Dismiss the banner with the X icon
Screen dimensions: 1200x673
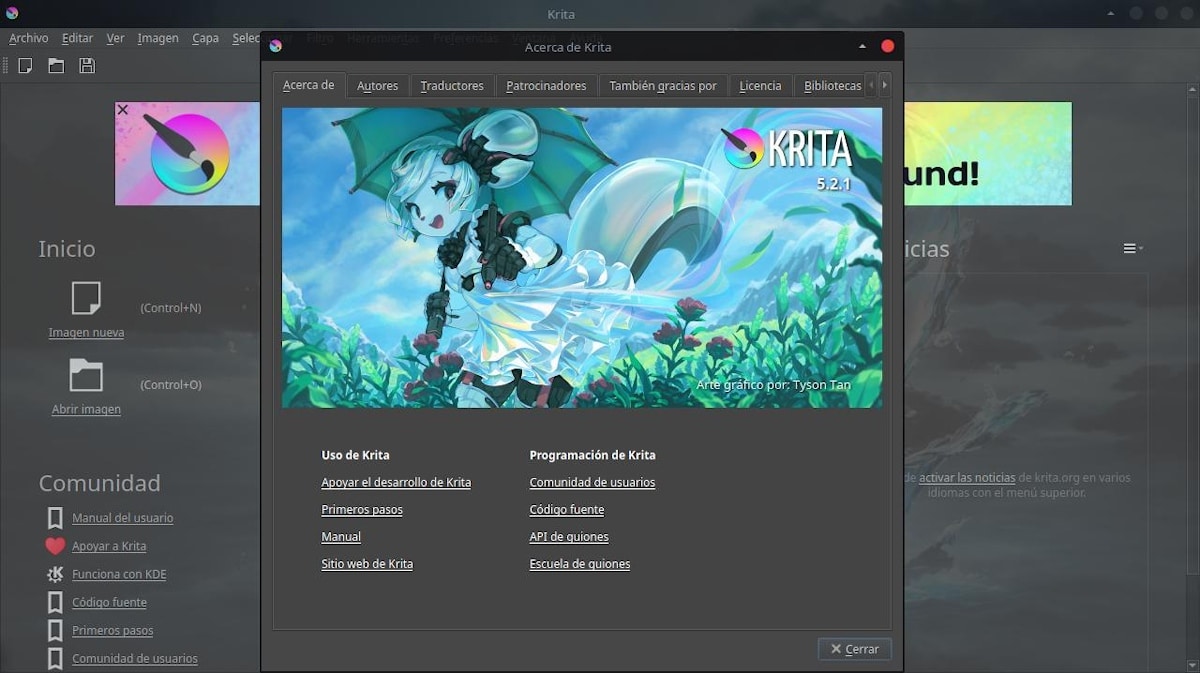(122, 110)
